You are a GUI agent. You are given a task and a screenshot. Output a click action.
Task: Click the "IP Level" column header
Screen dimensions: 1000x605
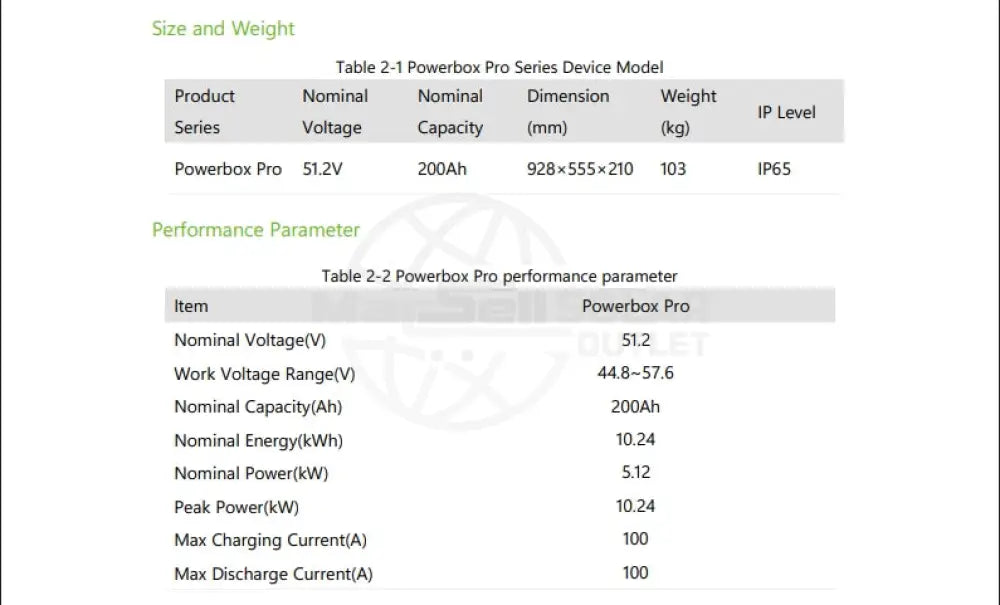coord(786,112)
